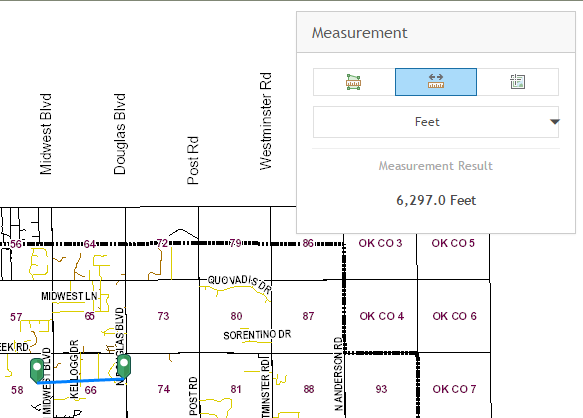Viewport: 583px width, 418px height.
Task: Click the green marker on Midwest Blvd
Action: coord(37,370)
